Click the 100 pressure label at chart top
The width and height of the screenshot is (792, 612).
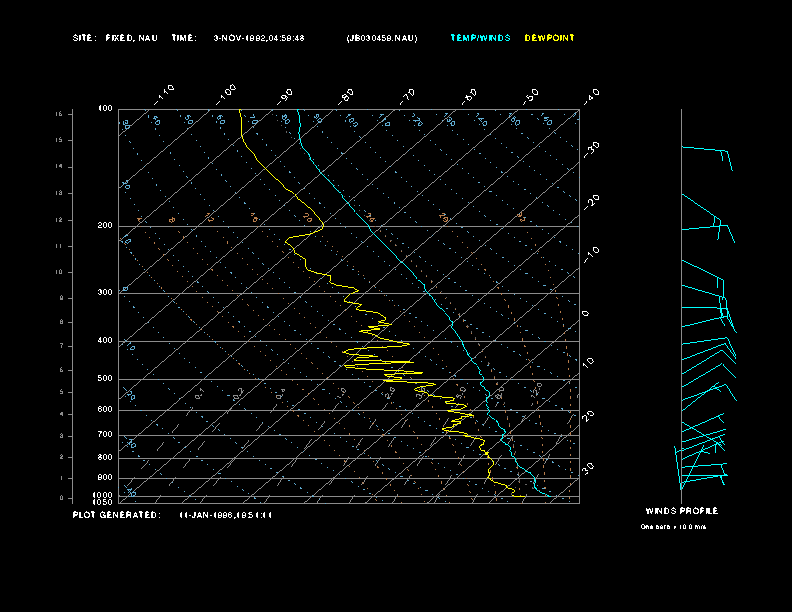click(x=105, y=108)
